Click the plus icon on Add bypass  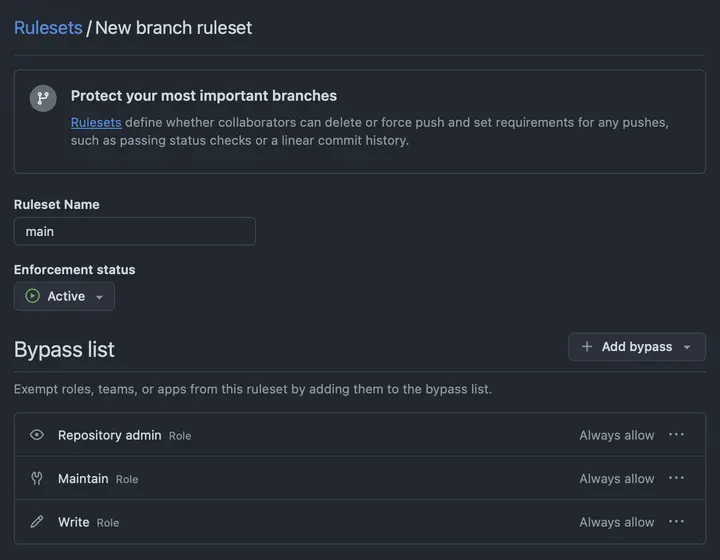coord(586,347)
